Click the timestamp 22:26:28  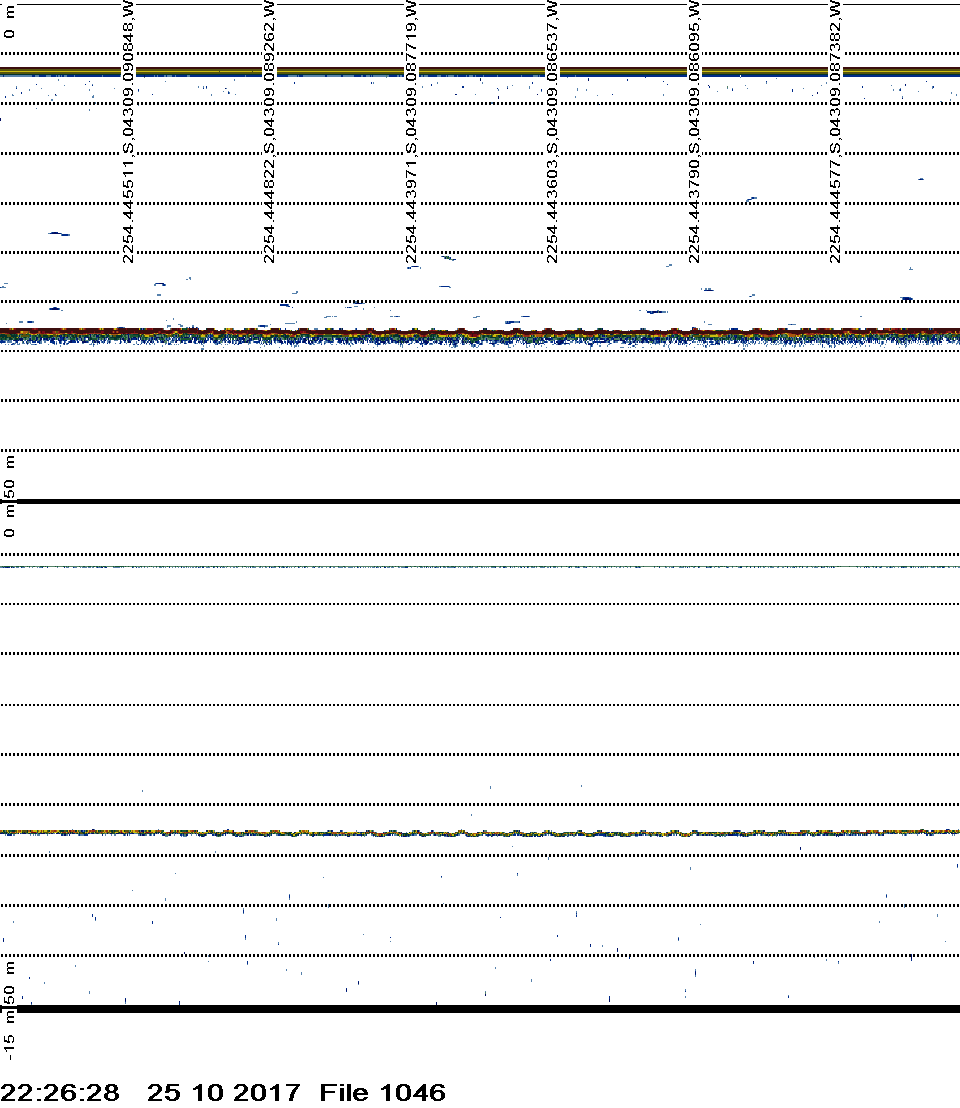point(61,1092)
